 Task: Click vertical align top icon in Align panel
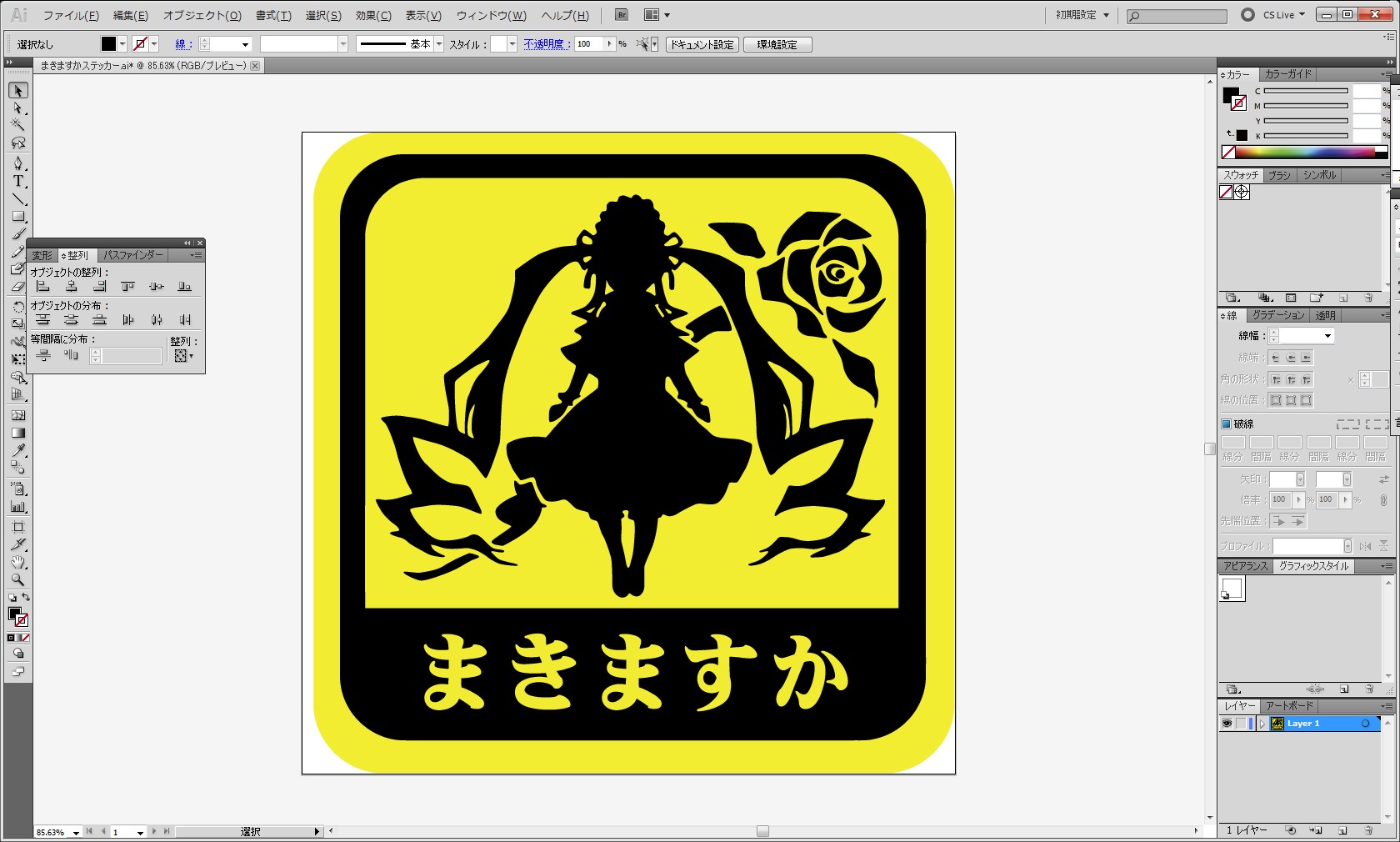127,286
